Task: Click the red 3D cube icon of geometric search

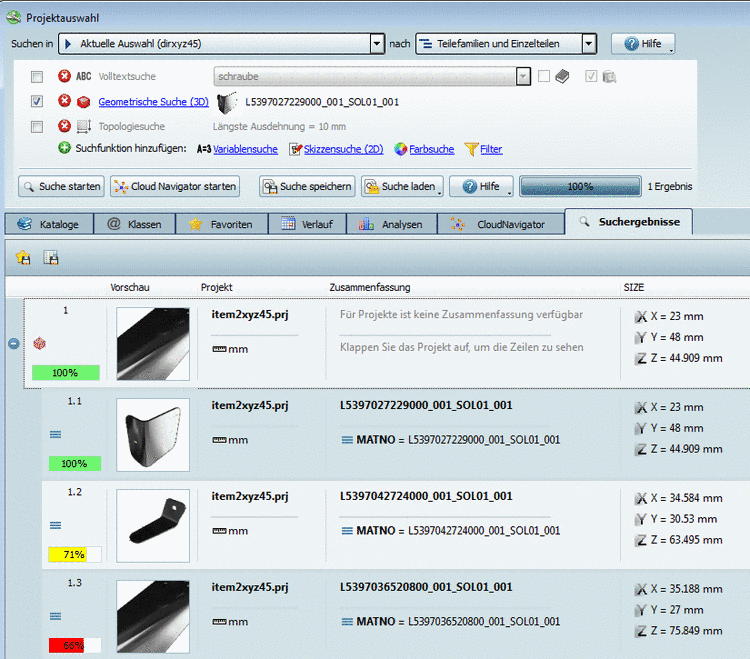Action: tap(83, 101)
